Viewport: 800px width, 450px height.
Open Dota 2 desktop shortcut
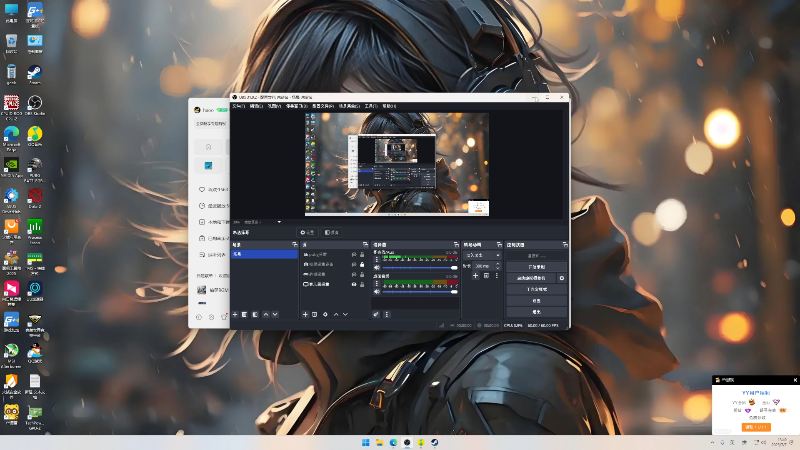click(35, 198)
